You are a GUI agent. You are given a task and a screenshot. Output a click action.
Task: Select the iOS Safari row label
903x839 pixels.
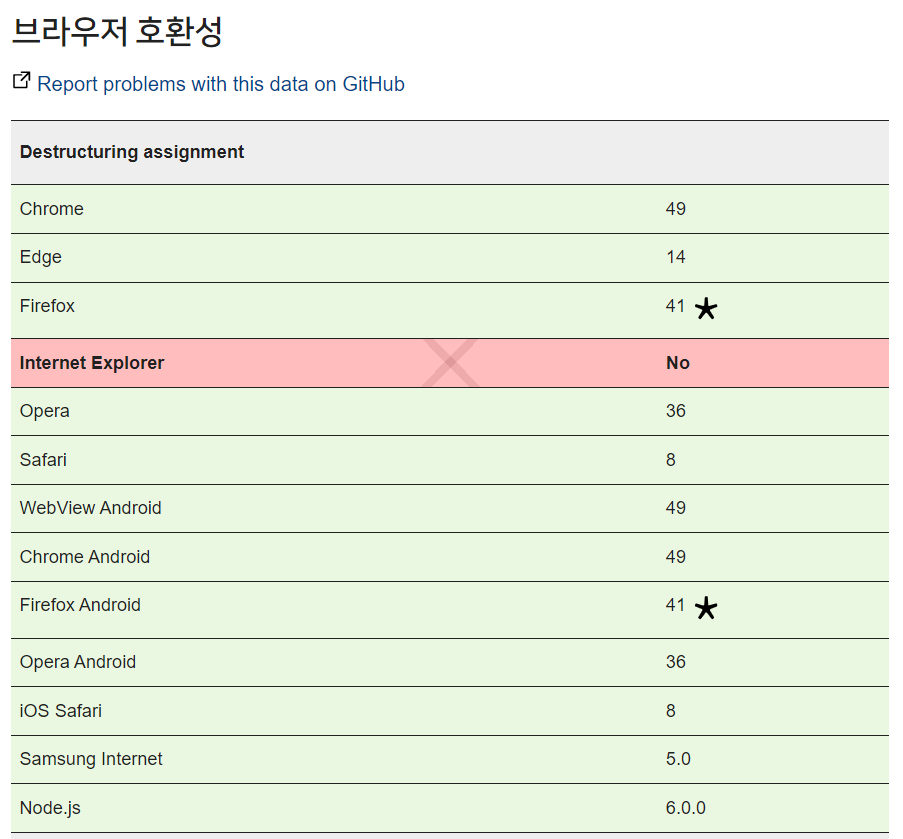point(60,711)
